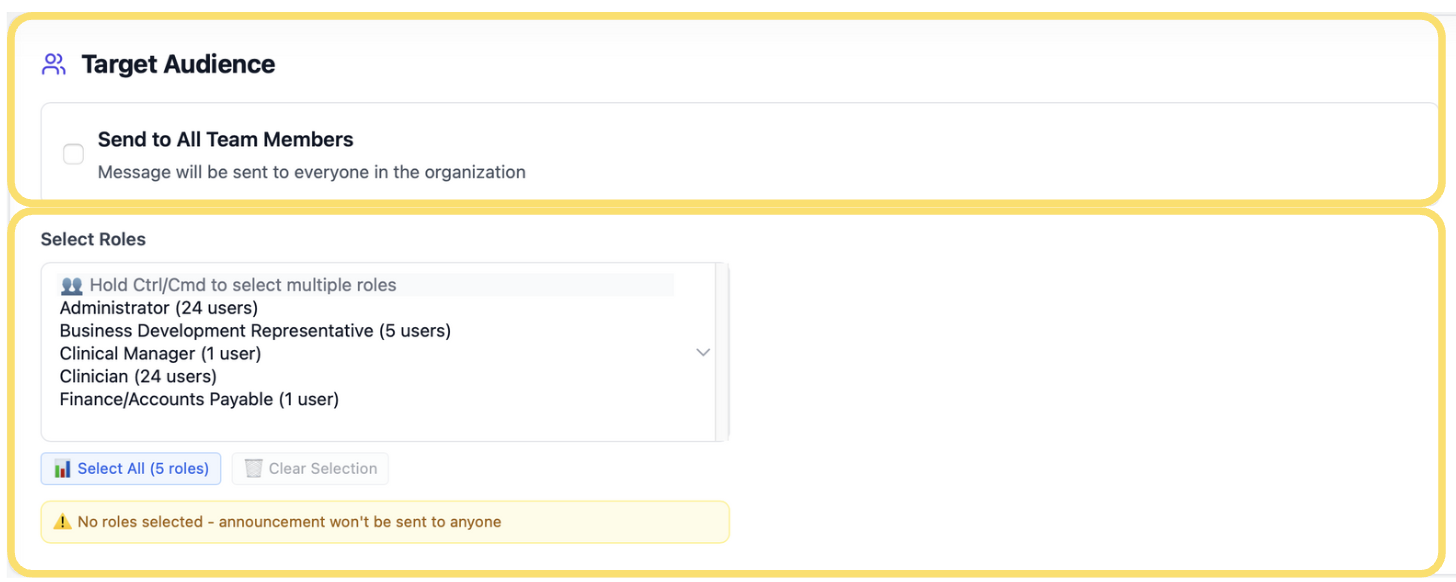Screen dimensions: 1456x582
Task: Click the Select All (5 roles) button text
Action: [143, 469]
